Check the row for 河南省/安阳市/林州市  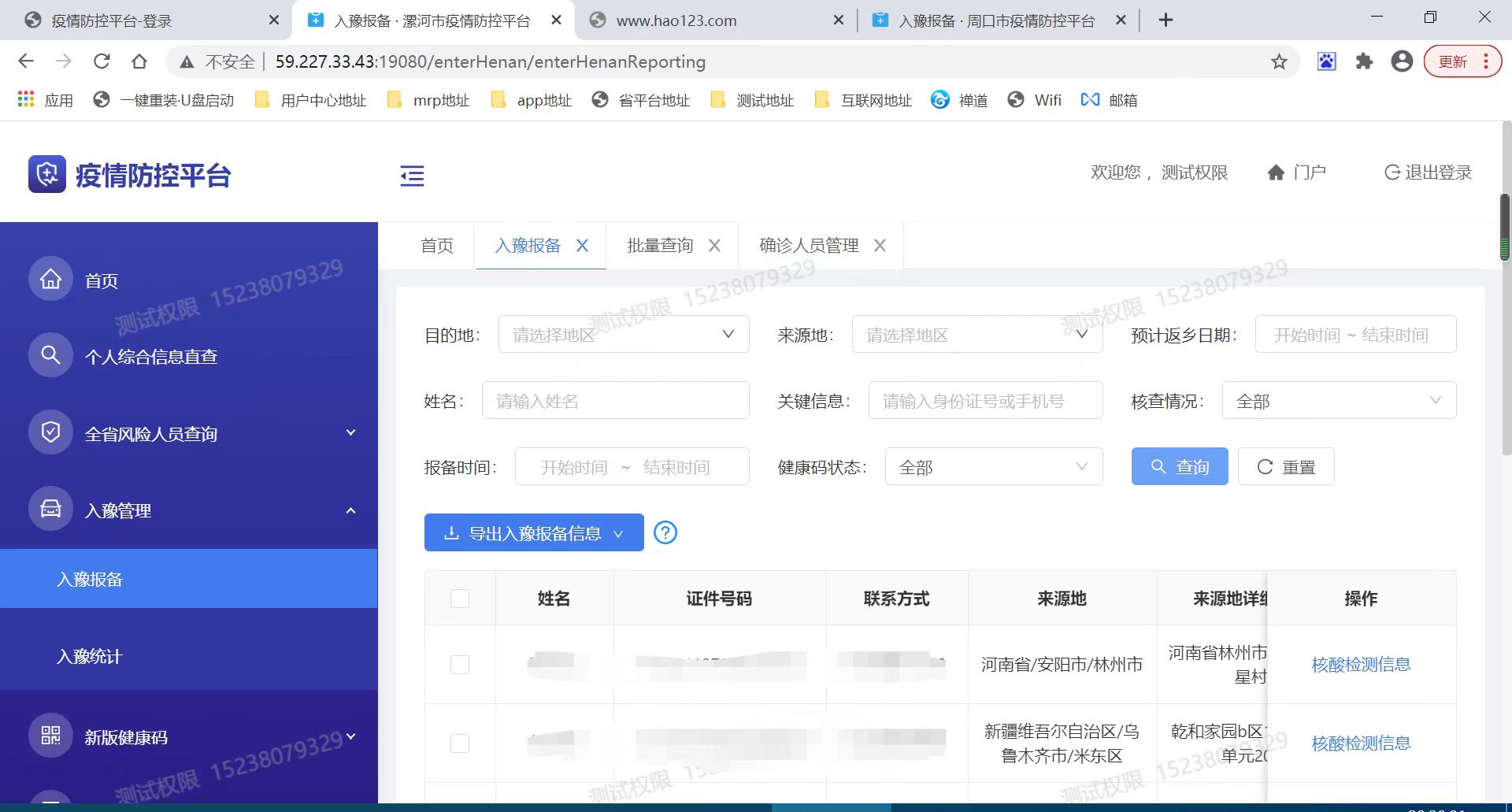pos(460,664)
